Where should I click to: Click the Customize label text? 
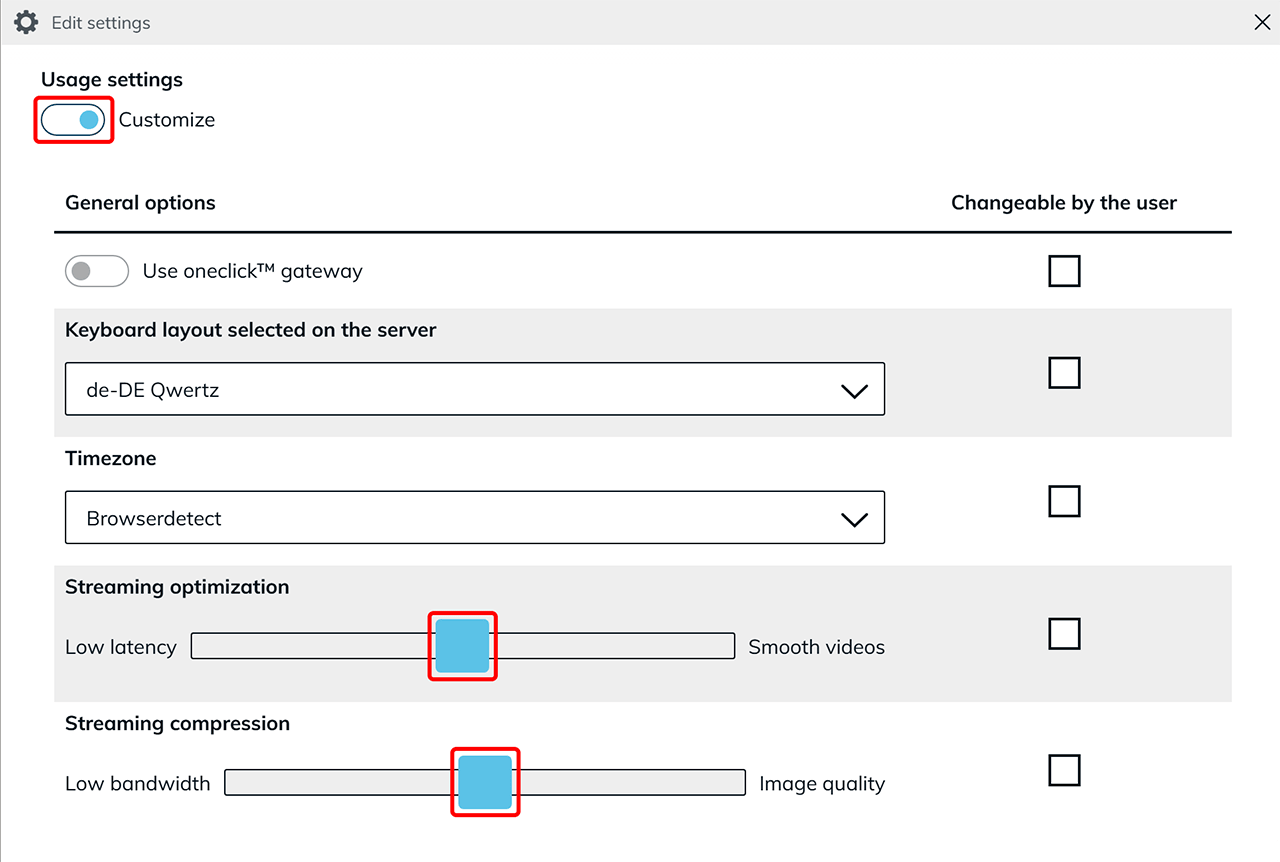[167, 120]
